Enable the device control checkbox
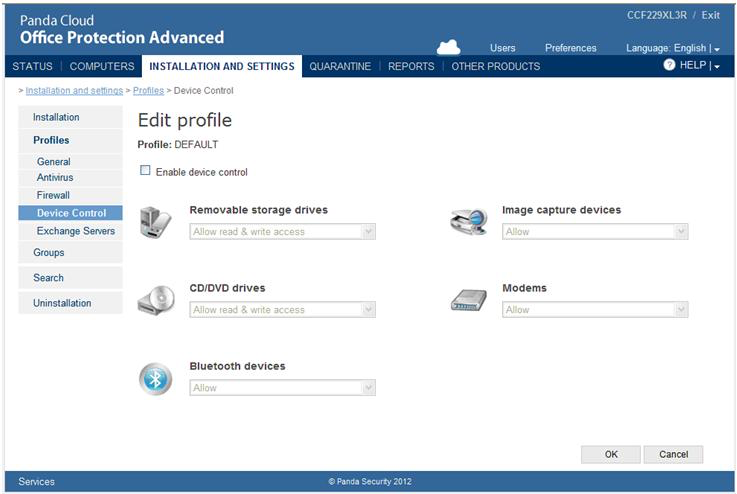Screen dimensions: 737x494 point(145,170)
